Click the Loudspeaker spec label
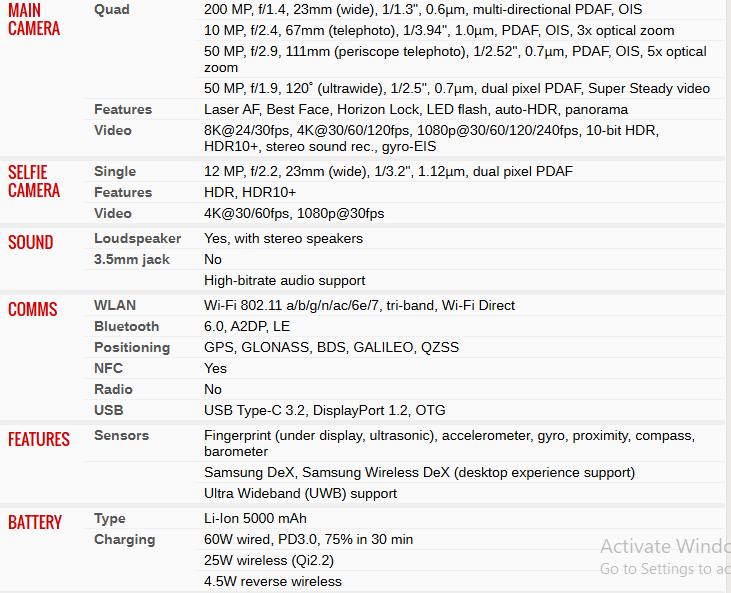The width and height of the screenshot is (731, 593). 138,238
